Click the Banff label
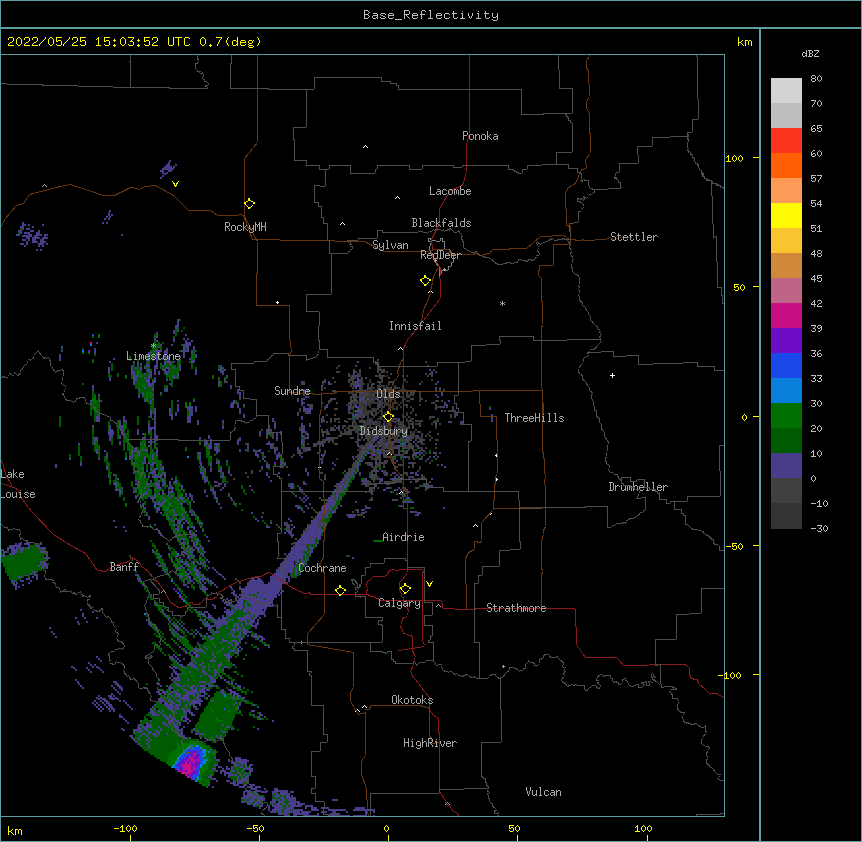862x842 pixels. click(124, 567)
